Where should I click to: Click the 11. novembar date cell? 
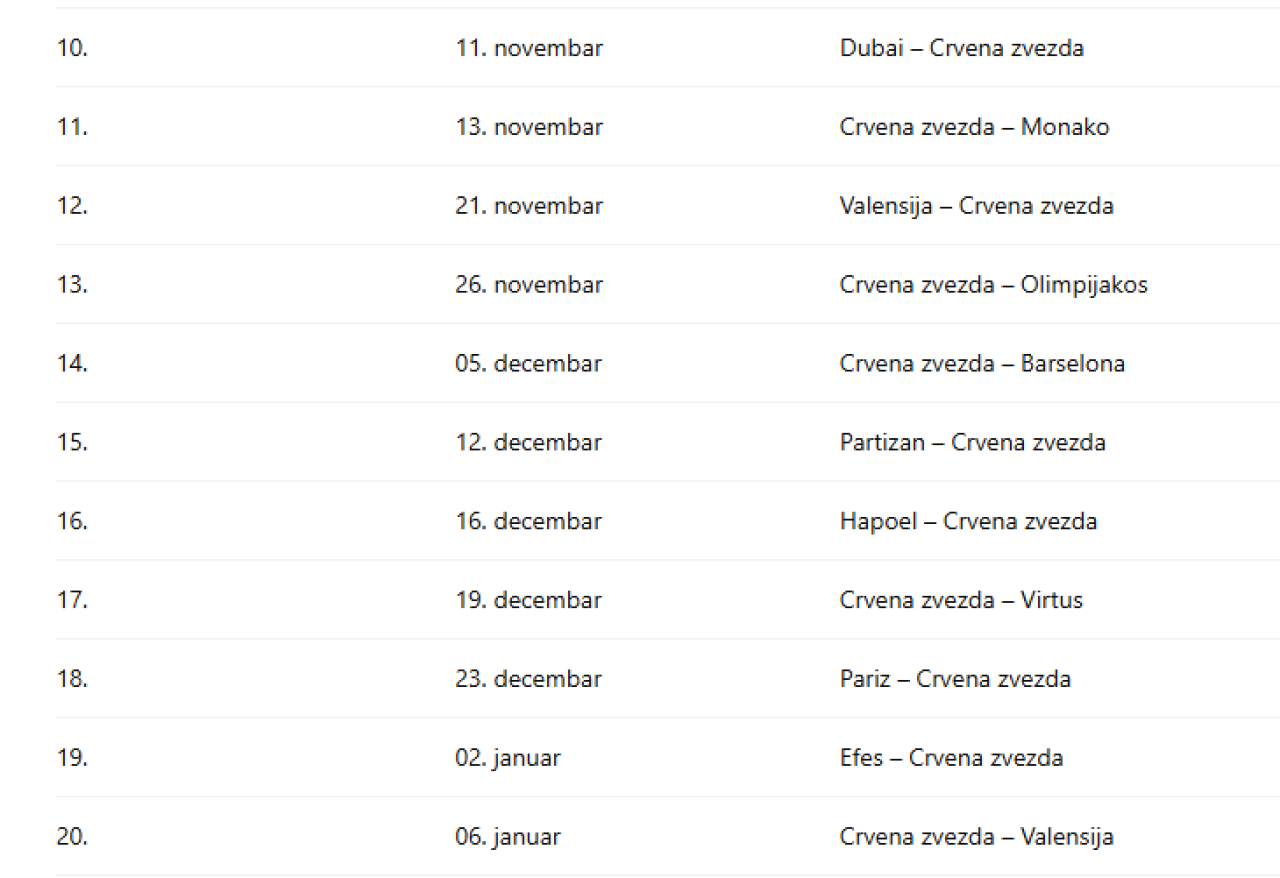point(529,48)
